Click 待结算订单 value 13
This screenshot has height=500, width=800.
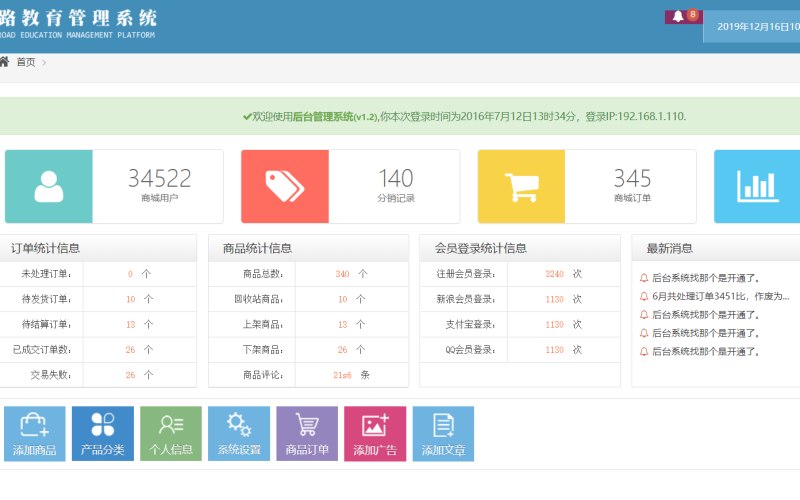point(131,324)
